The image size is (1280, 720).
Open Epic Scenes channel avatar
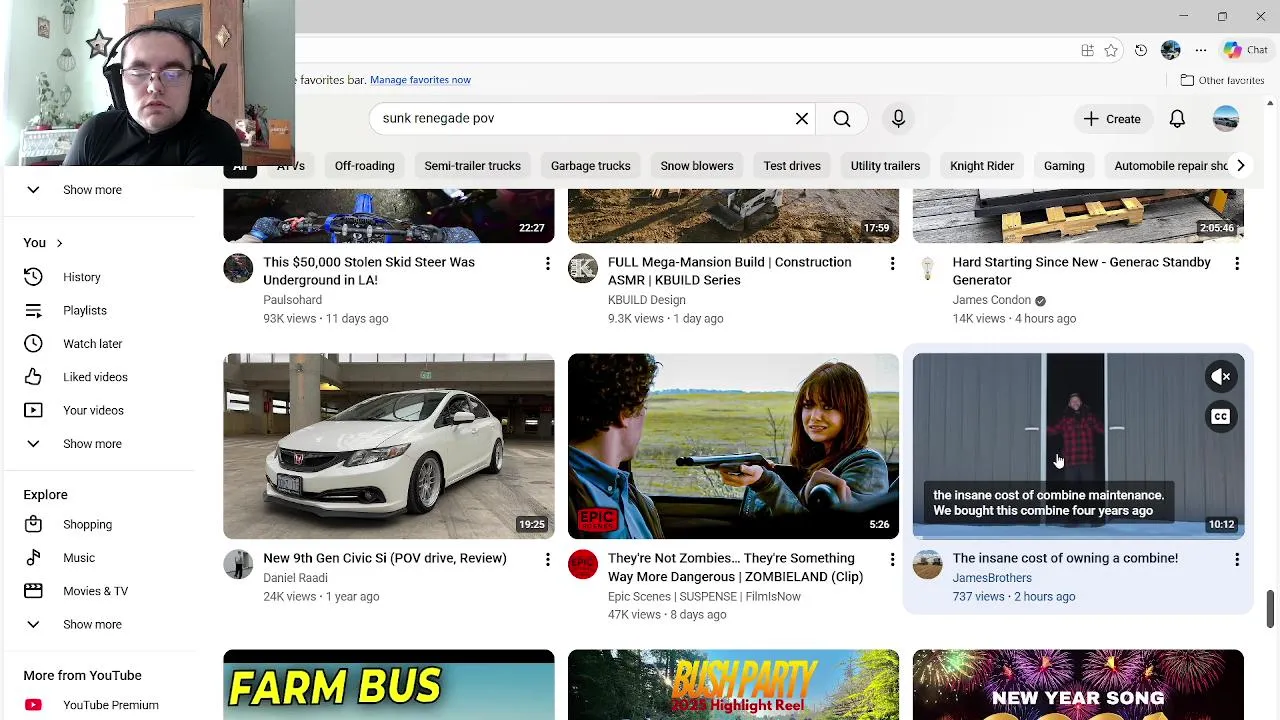tap(583, 564)
